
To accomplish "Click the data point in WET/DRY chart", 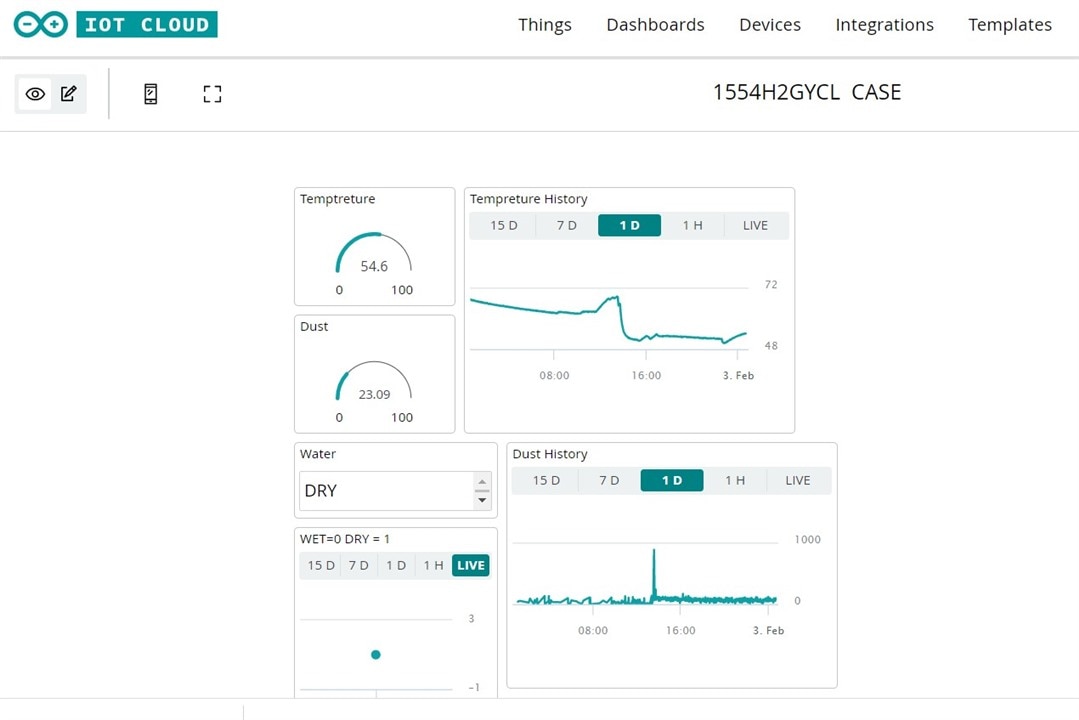I will click(376, 655).
